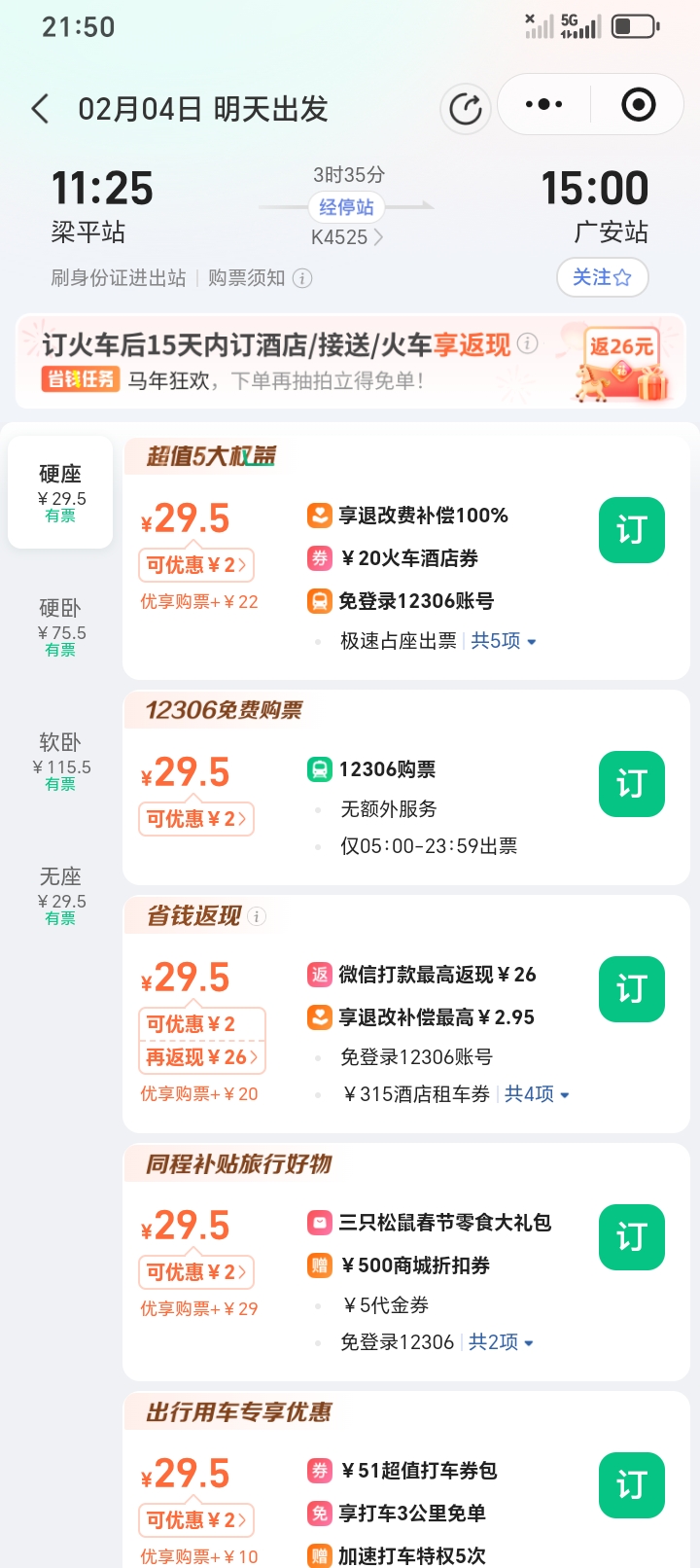Viewport: 700px width, 1568px height.
Task: Open the three-dot more menu
Action: [543, 105]
